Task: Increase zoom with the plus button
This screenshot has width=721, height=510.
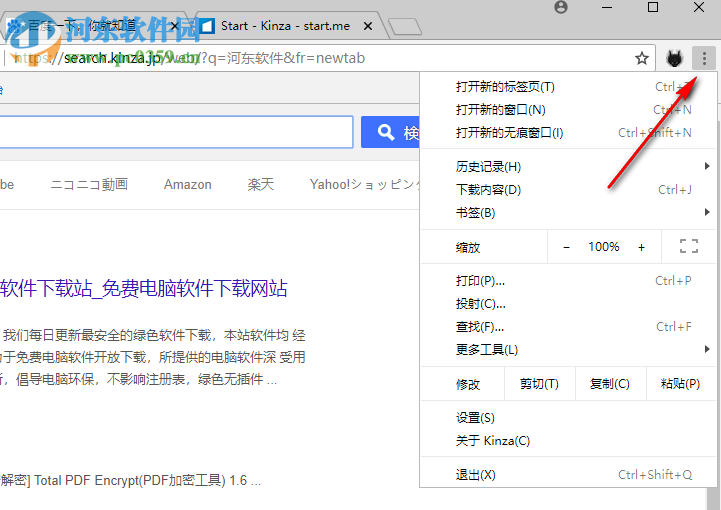Action: coord(641,247)
